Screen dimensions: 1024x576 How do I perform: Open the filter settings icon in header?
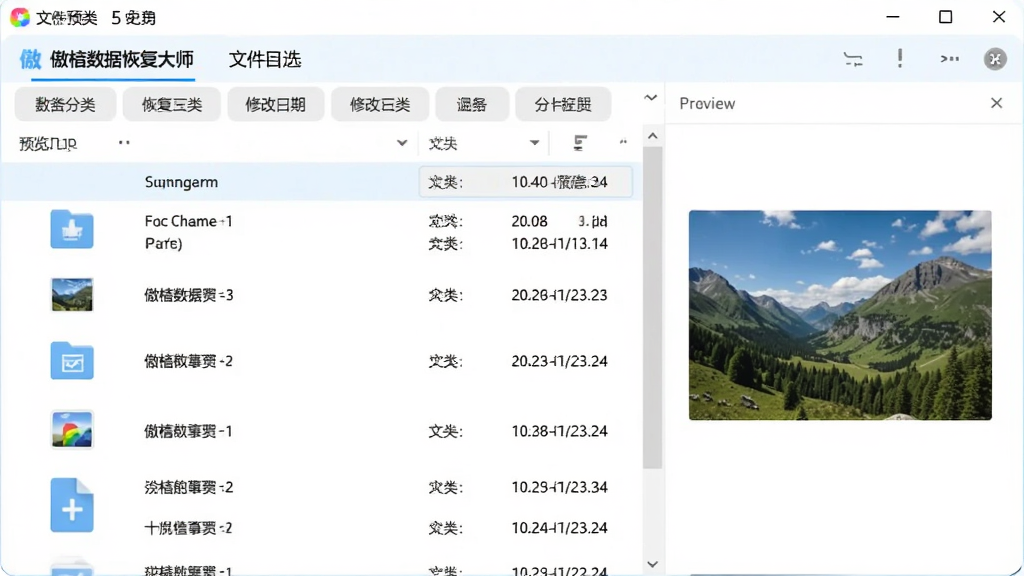click(853, 59)
